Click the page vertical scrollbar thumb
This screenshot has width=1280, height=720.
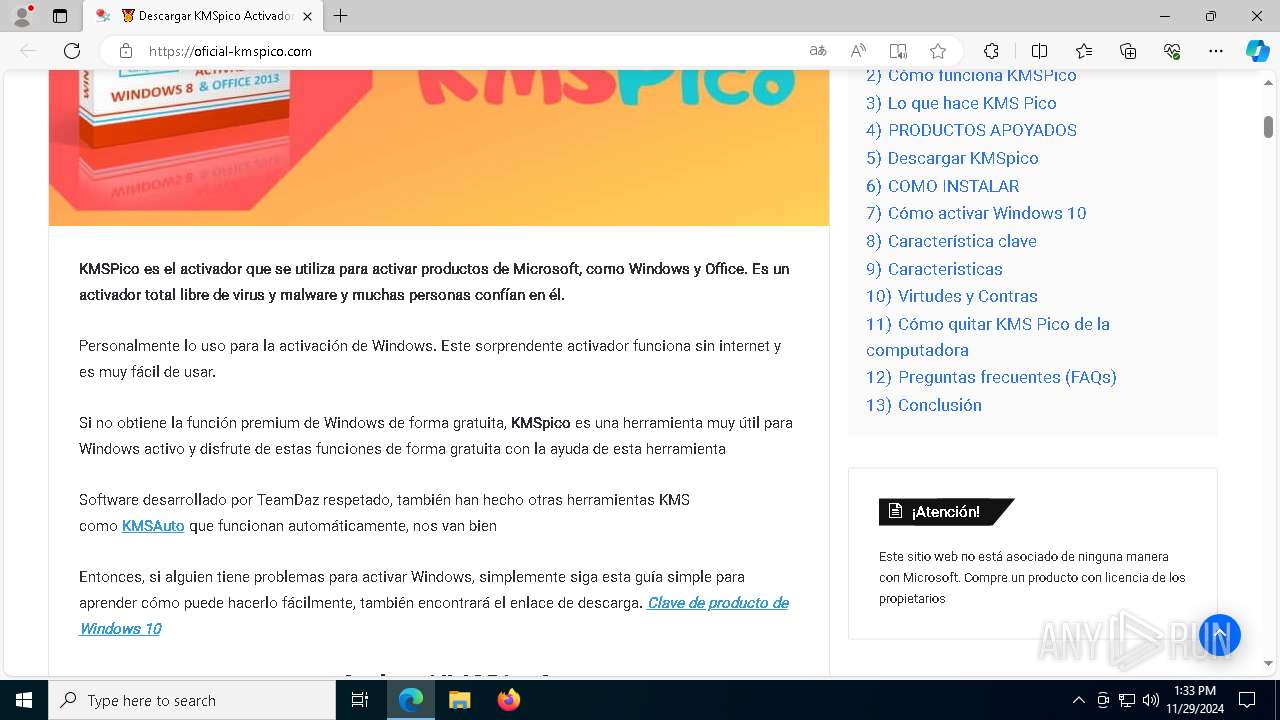(x=1268, y=127)
